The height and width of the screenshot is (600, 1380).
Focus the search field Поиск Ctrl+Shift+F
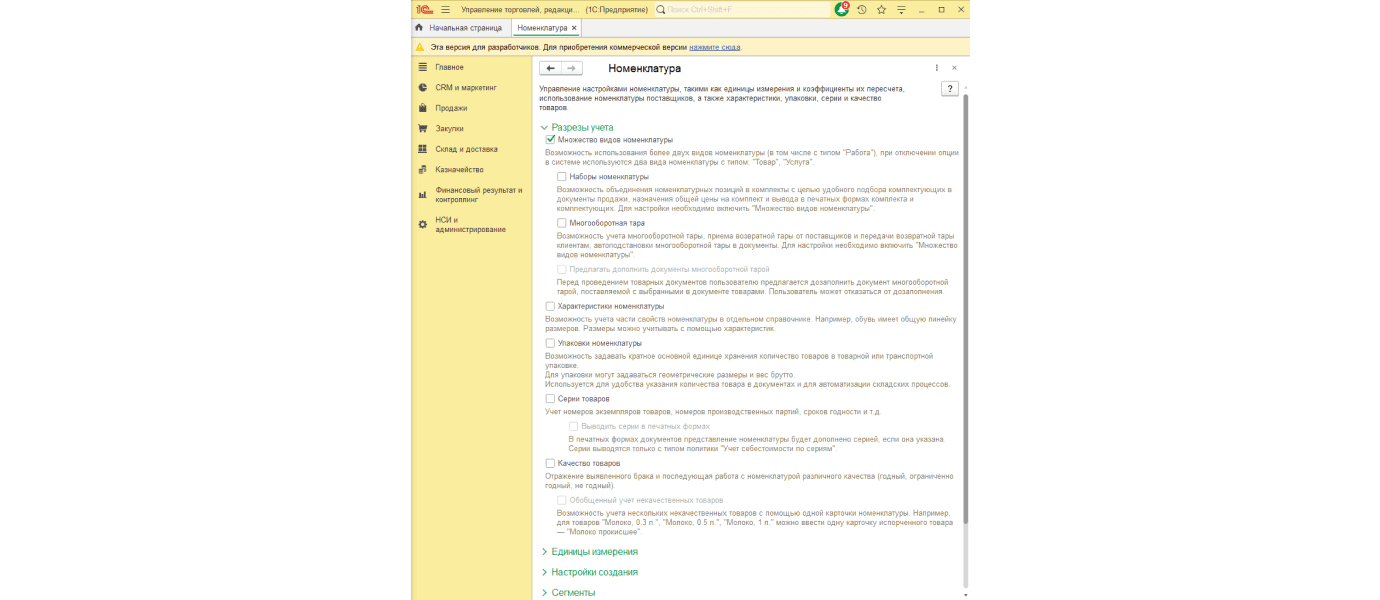pyautogui.click(x=742, y=9)
